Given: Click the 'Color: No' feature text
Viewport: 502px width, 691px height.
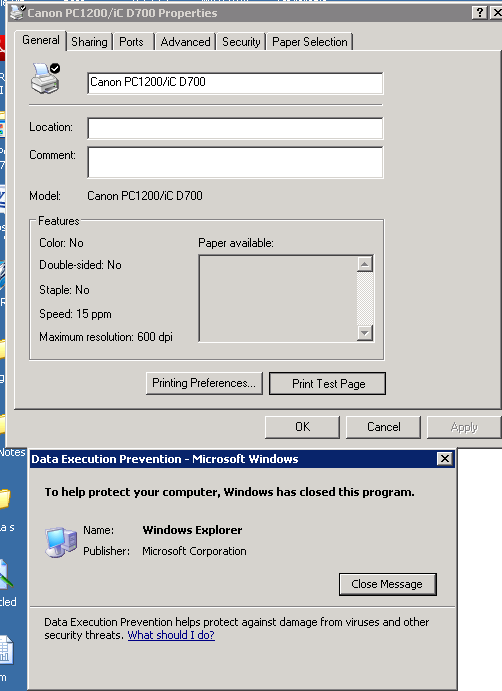Looking at the screenshot, I should [x=61, y=243].
